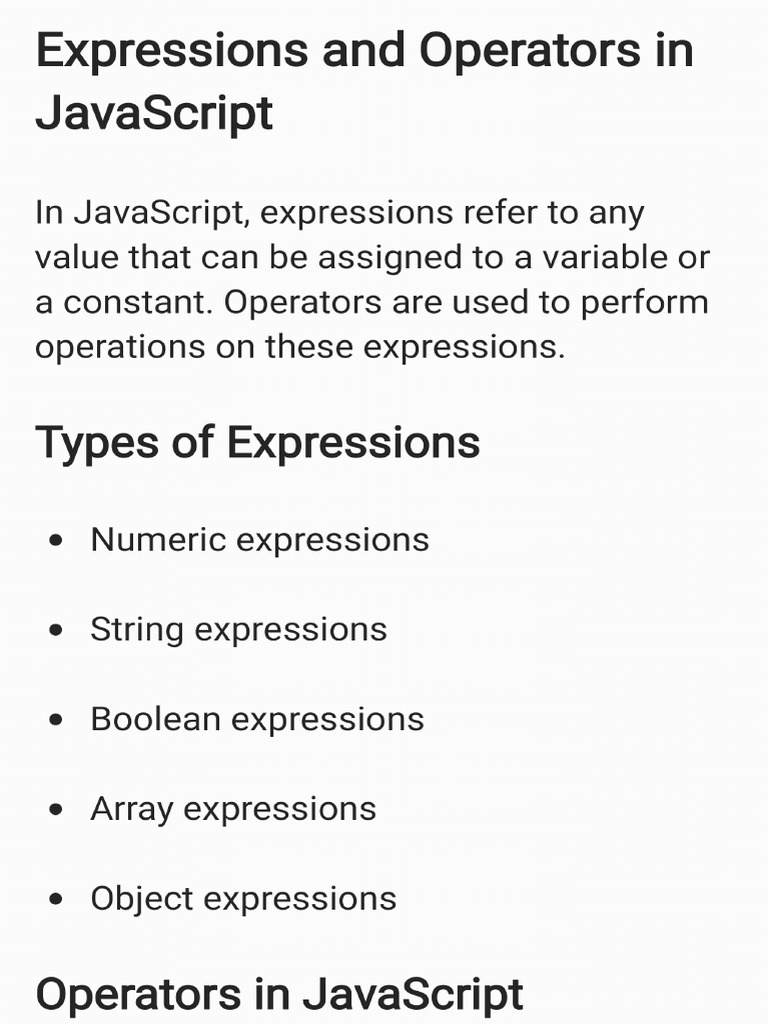Screen dimensions: 768x1024
Task: Select the 'Operators in JavaScript' heading
Action: [280, 995]
